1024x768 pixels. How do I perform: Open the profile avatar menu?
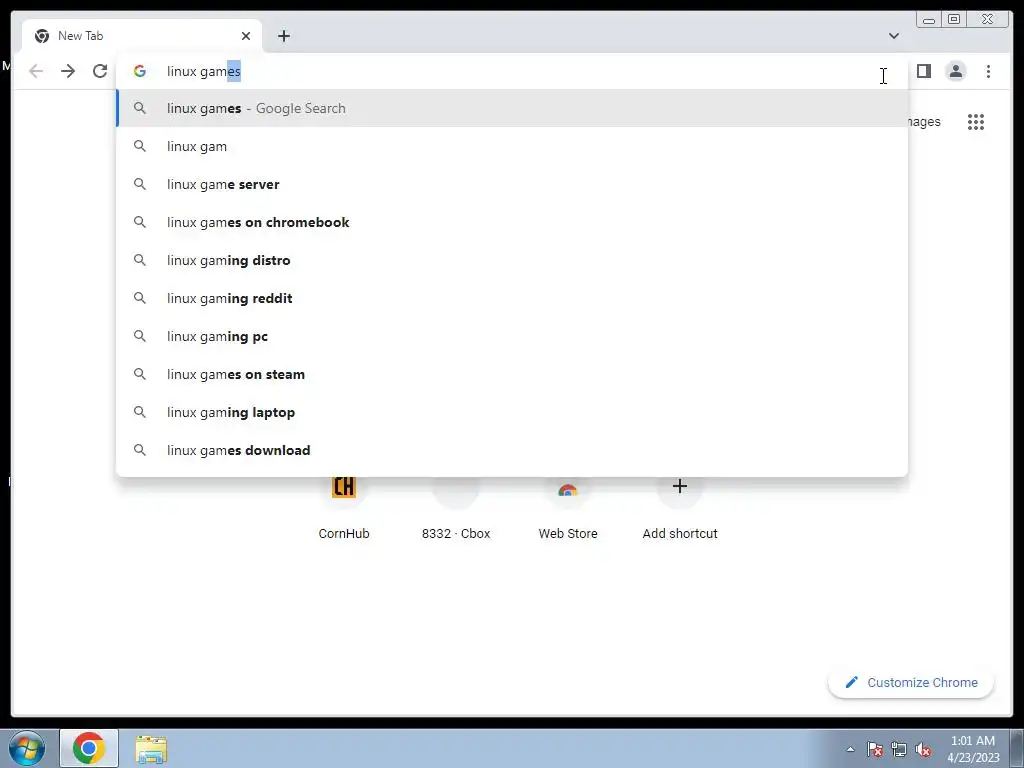tap(955, 71)
